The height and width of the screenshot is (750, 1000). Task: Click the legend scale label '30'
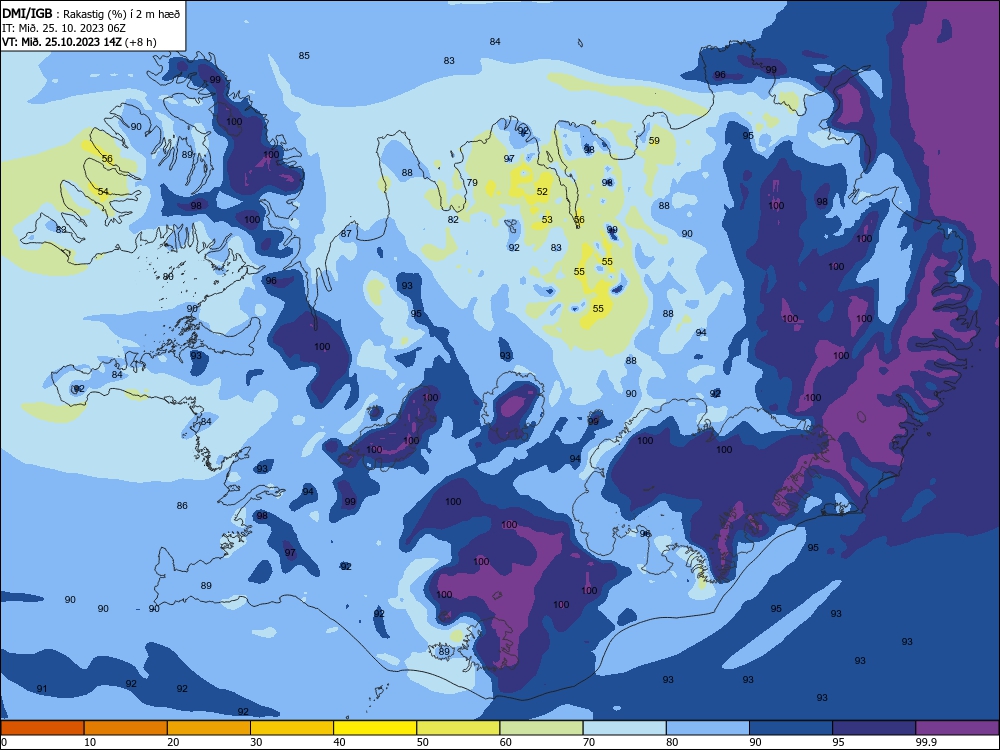pyautogui.click(x=256, y=742)
